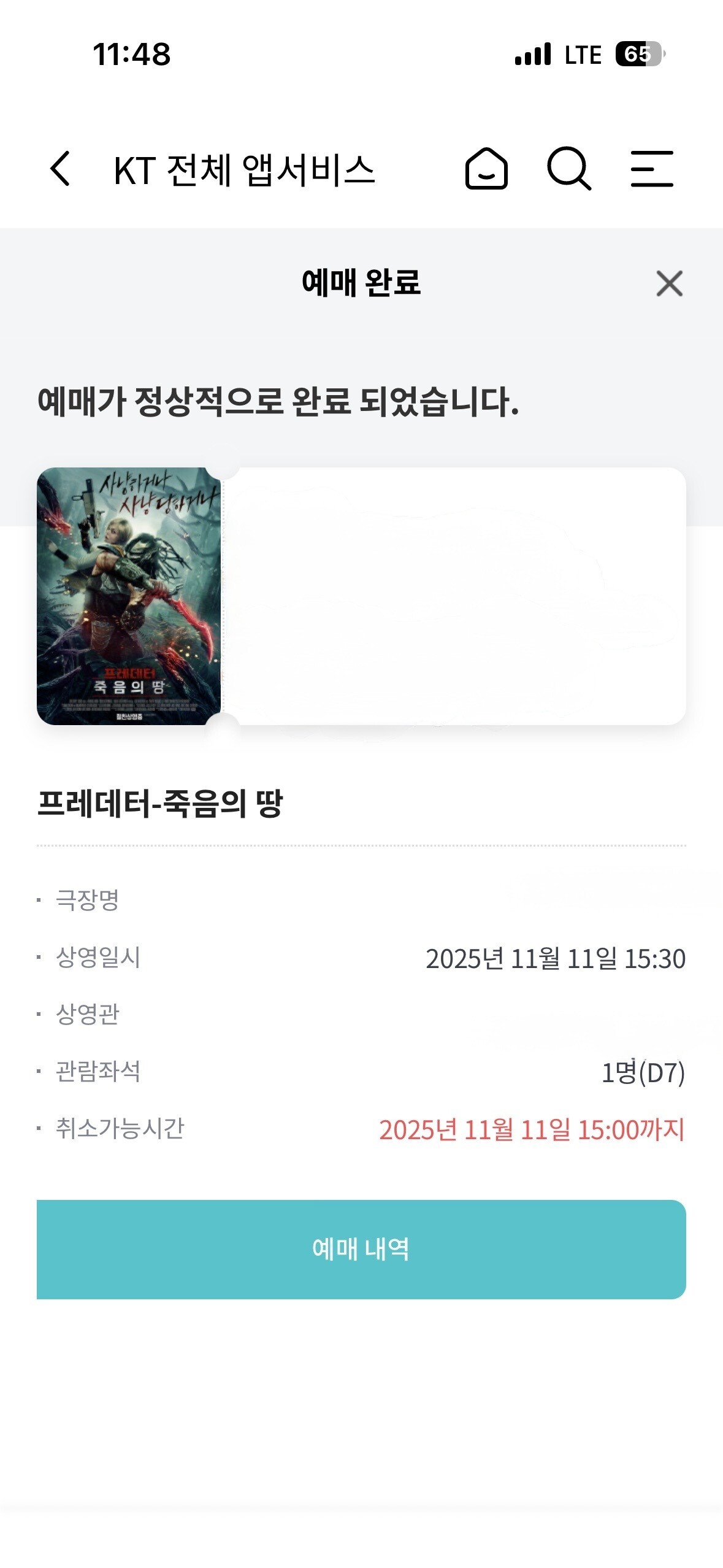723x1568 pixels.
Task: Open the home icon in header
Action: pyautogui.click(x=486, y=168)
